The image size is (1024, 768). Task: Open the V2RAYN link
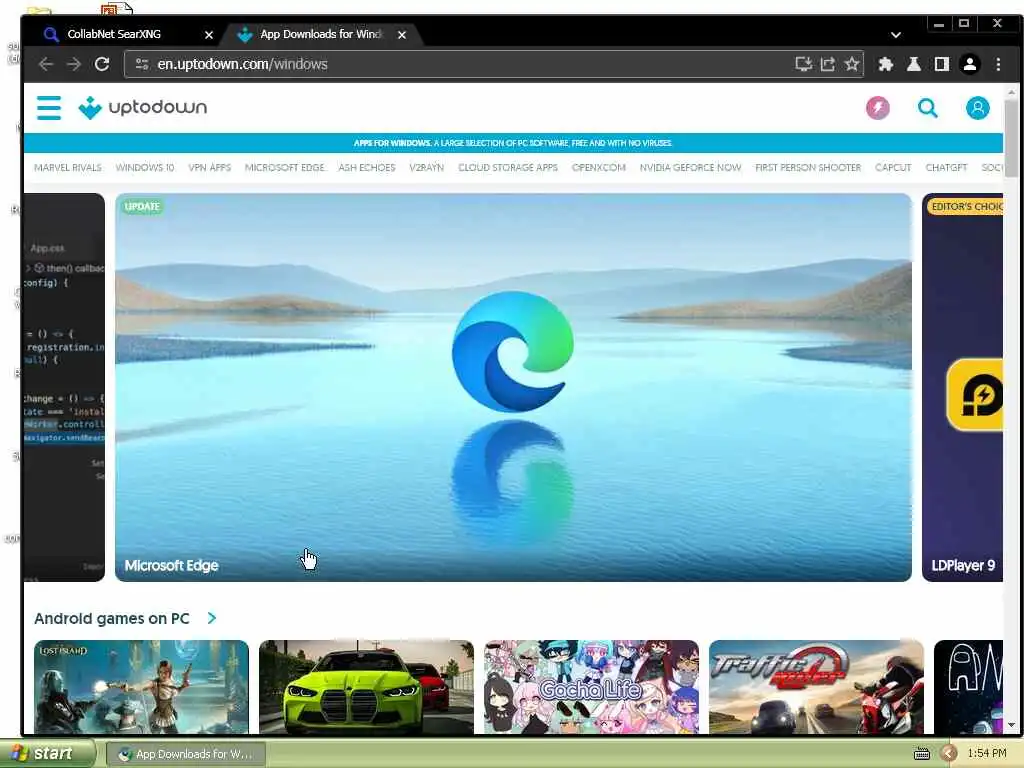pos(426,168)
